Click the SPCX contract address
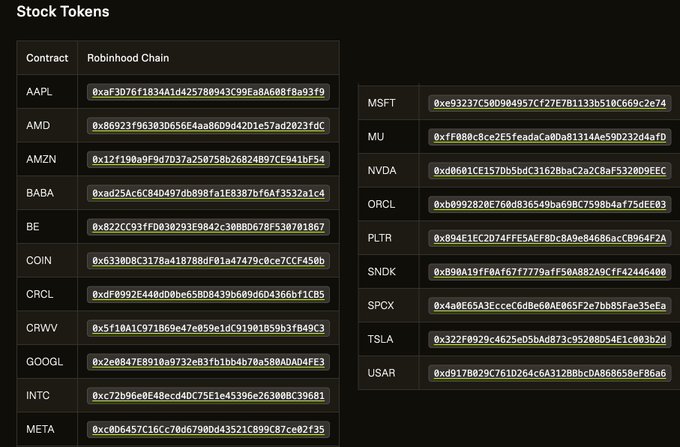The height and width of the screenshot is (447, 680). click(550, 306)
